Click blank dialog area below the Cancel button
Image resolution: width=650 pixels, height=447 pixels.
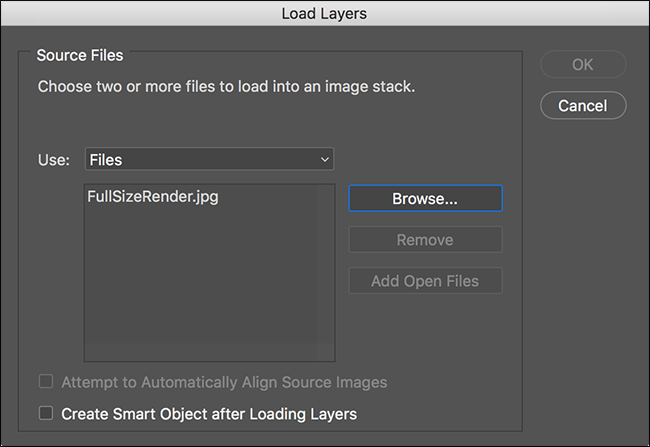point(582,250)
